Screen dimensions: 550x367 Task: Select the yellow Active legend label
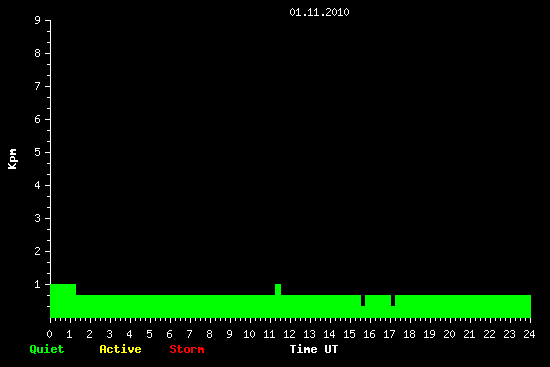[x=120, y=349]
